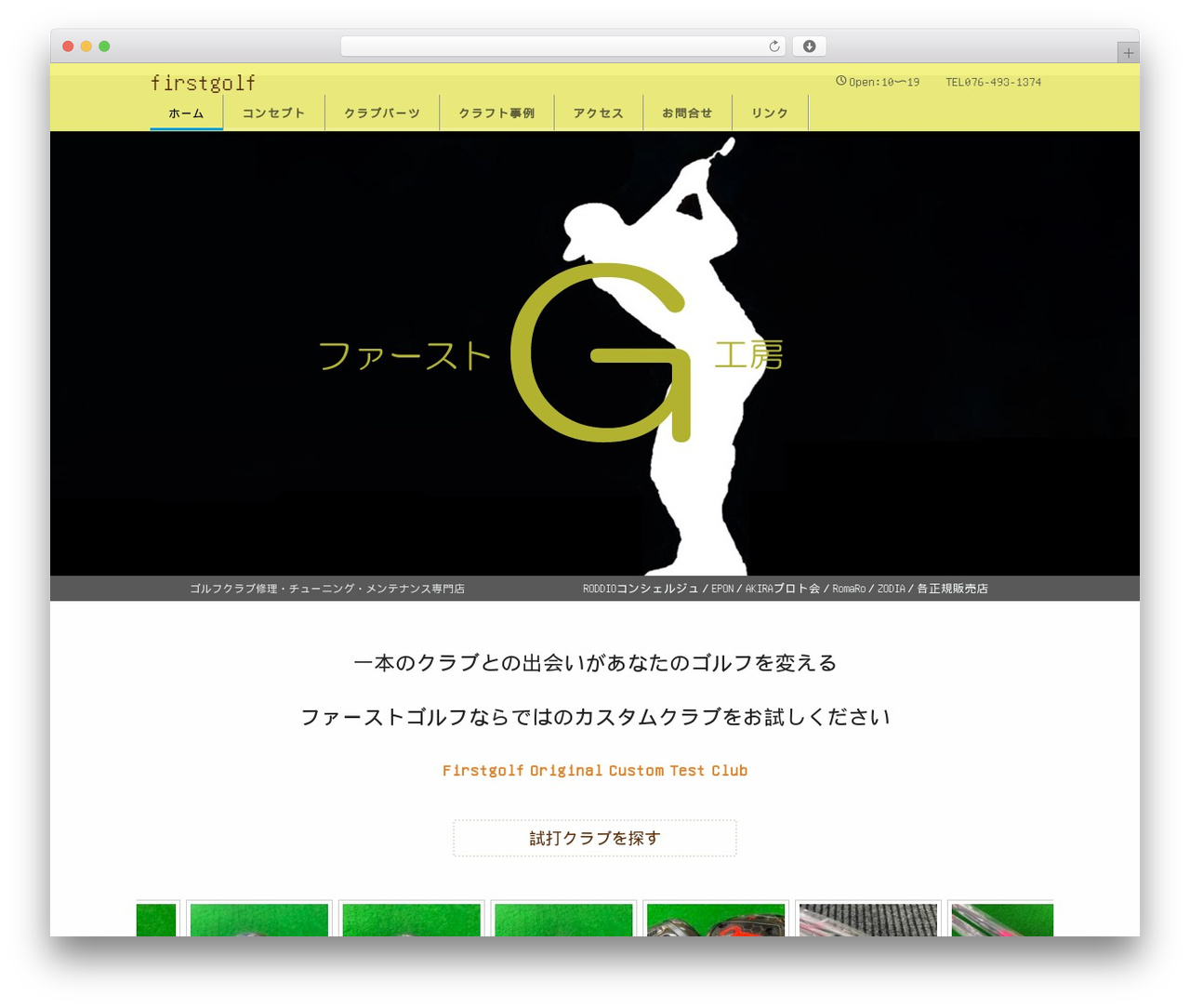1190x1008 pixels.
Task: Select the リンク menu item
Action: click(x=770, y=113)
